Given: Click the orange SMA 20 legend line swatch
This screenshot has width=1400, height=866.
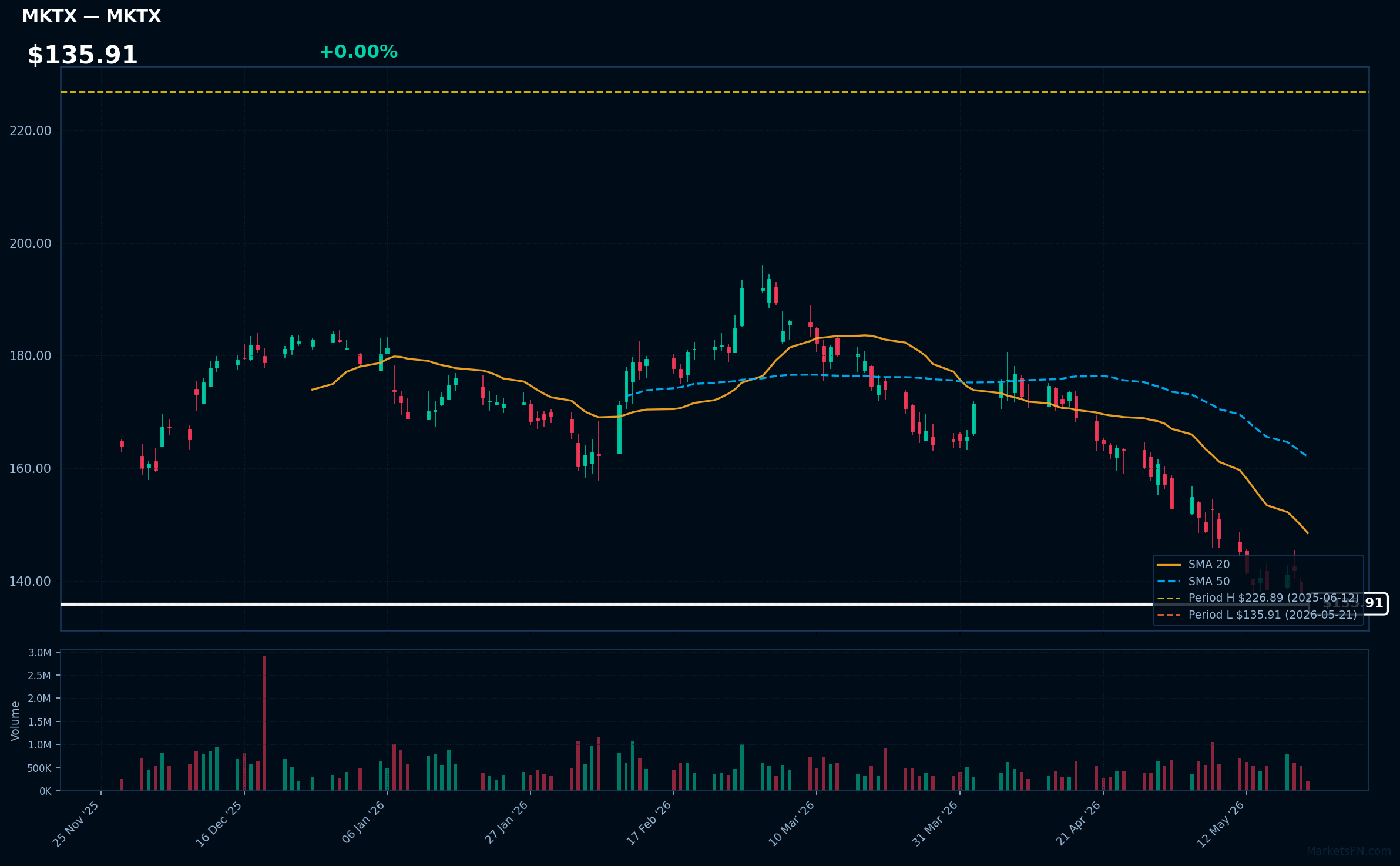Looking at the screenshot, I should (x=1169, y=565).
